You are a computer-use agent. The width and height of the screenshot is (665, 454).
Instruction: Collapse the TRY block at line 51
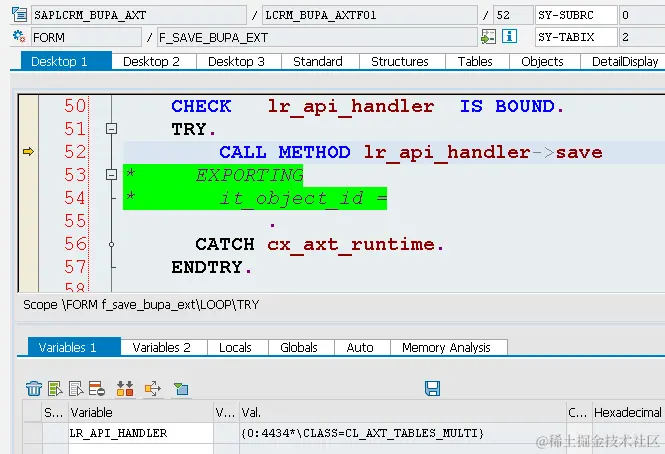(x=111, y=129)
